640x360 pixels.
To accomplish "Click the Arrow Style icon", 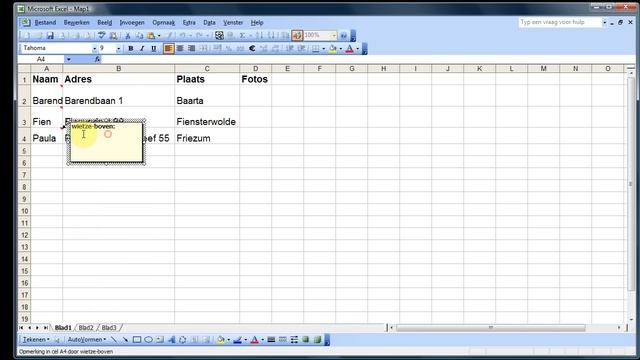I will pos(294,340).
